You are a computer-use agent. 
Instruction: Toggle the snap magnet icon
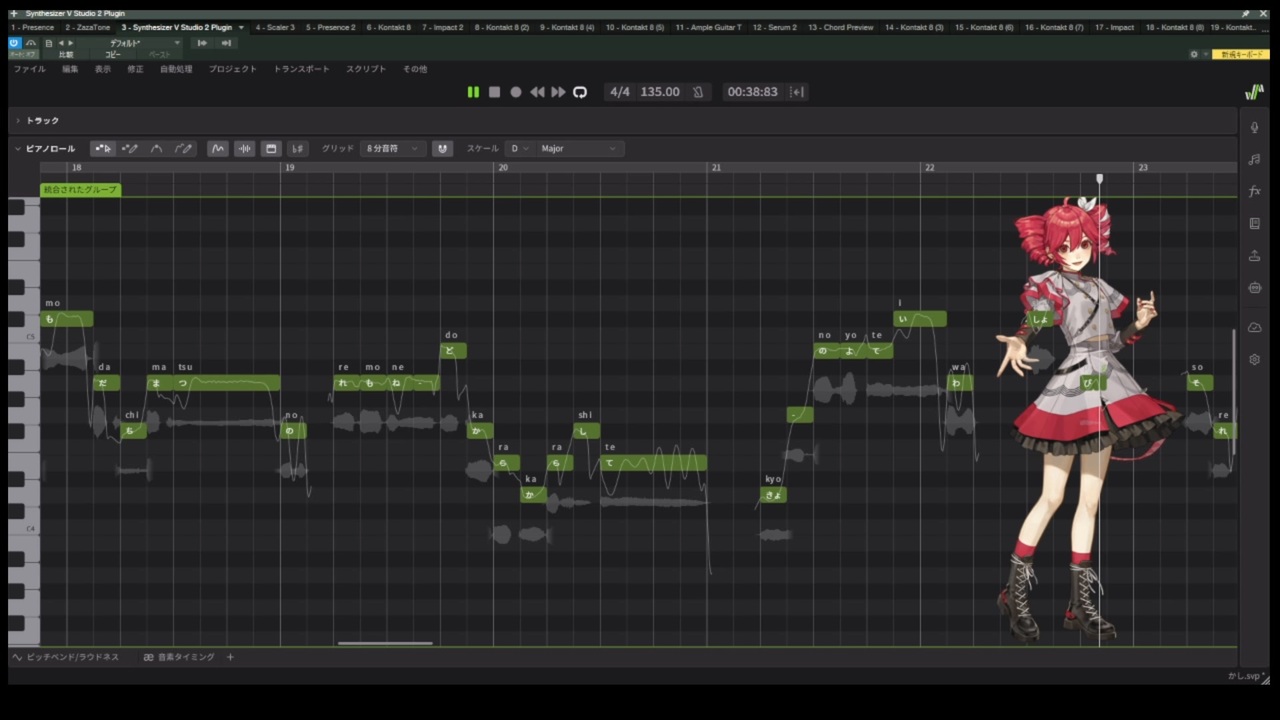point(443,149)
